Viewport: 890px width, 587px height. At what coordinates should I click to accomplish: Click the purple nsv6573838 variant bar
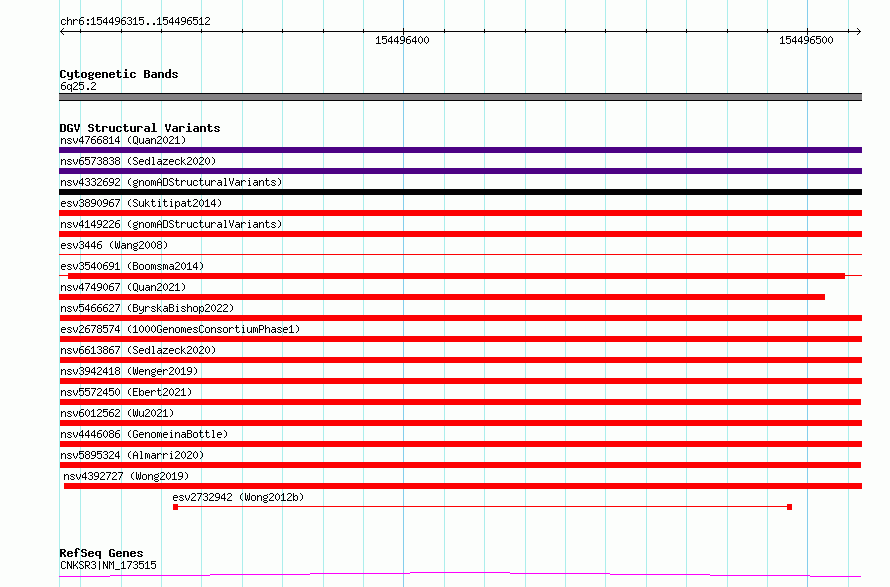click(460, 171)
